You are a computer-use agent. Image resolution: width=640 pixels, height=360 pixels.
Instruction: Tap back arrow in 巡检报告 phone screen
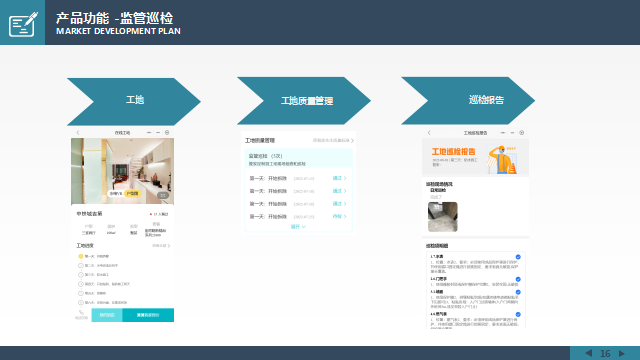point(429,133)
